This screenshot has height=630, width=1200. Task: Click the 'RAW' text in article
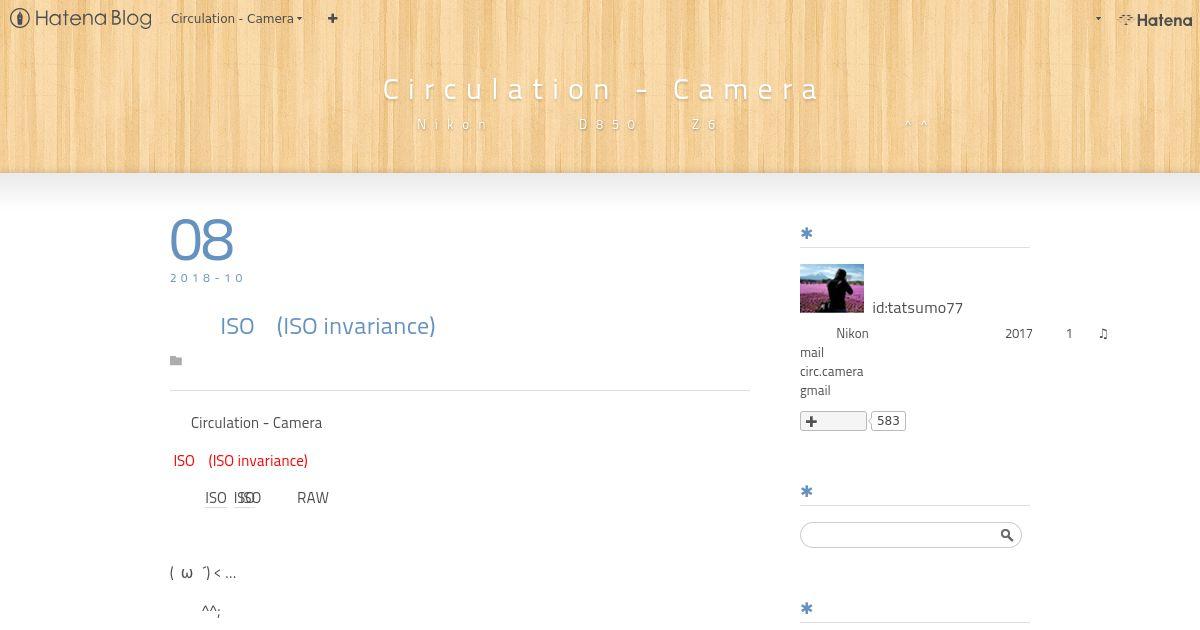tap(313, 498)
